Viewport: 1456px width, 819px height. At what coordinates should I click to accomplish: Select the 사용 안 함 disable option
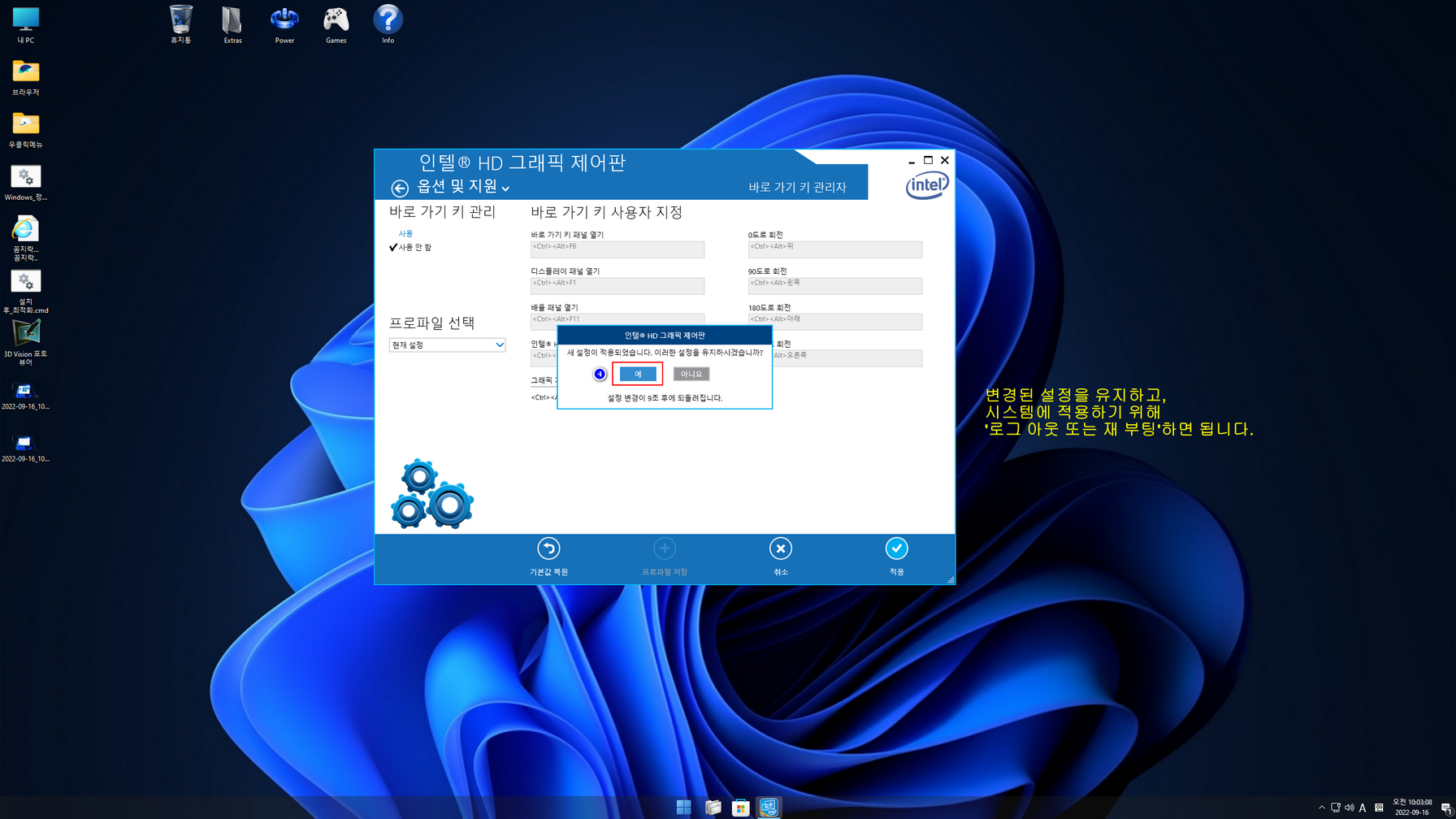pyautogui.click(x=414, y=247)
